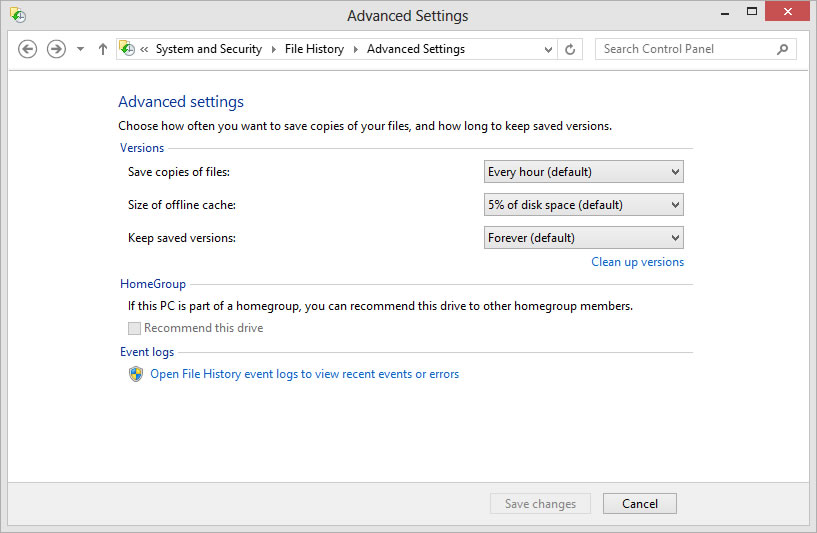Click the Back navigation arrow
The height and width of the screenshot is (533, 817).
coord(28,49)
